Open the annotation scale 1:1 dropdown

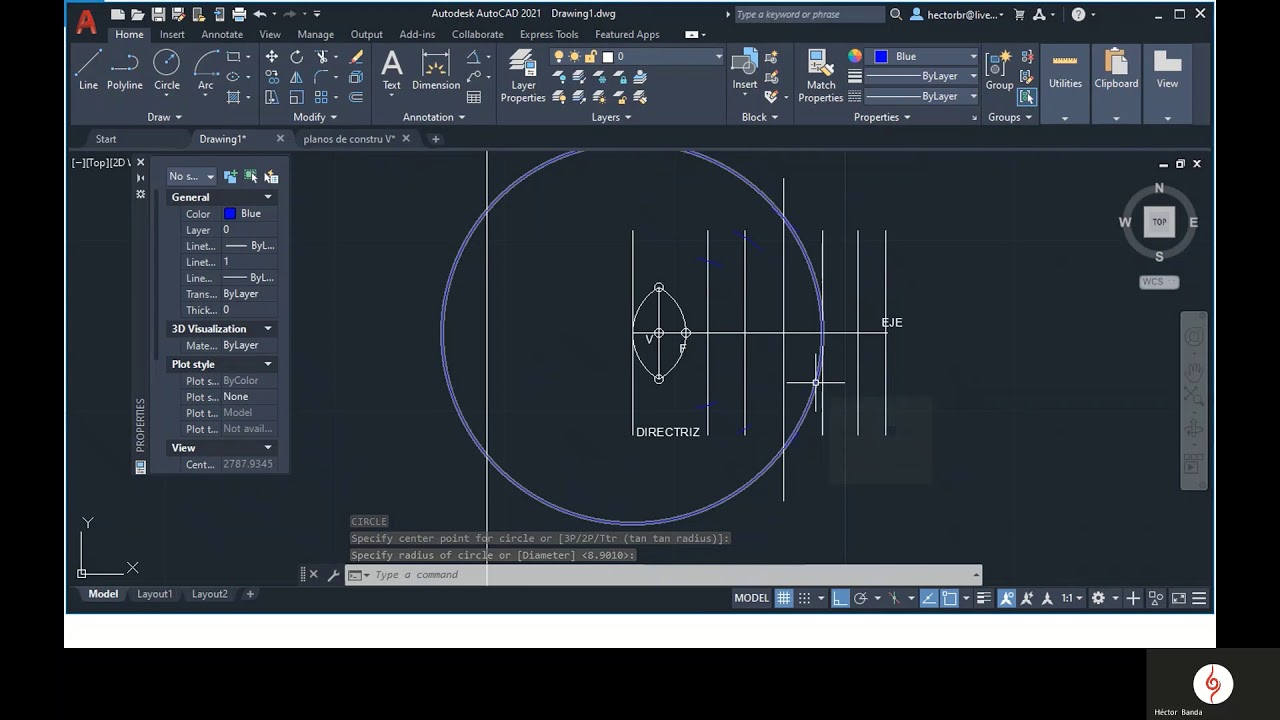click(1072, 598)
